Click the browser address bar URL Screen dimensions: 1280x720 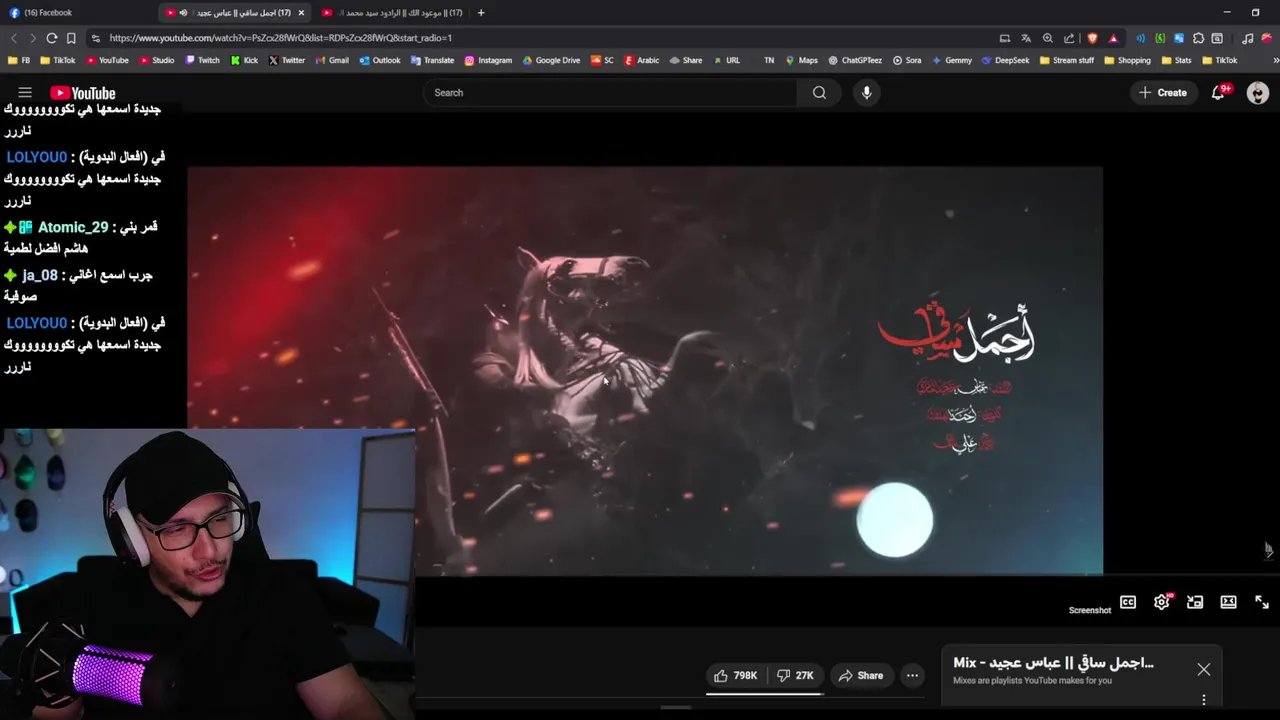point(280,38)
